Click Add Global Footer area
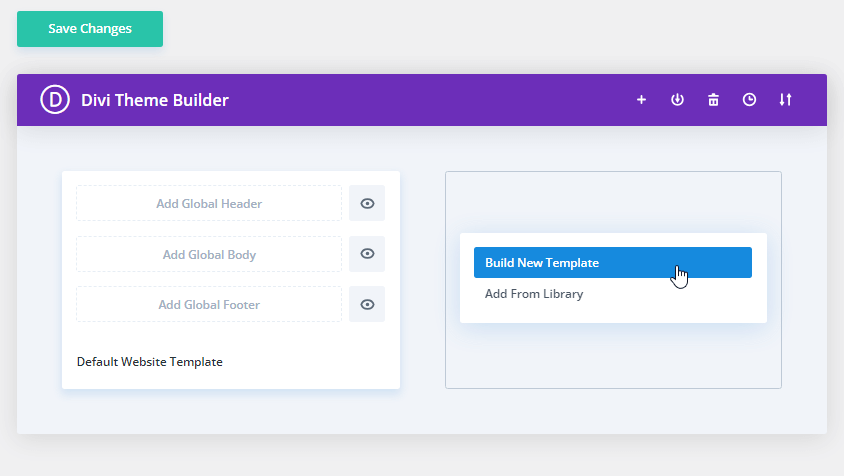This screenshot has width=844, height=476. coord(209,304)
